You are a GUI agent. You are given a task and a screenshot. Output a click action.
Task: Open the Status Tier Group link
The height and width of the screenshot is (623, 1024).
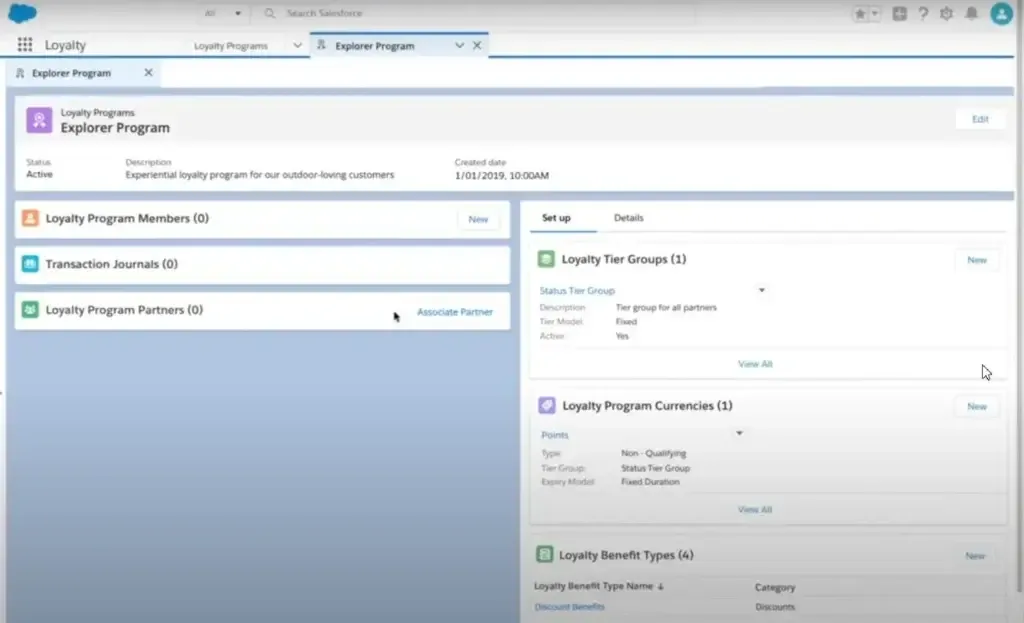(577, 291)
